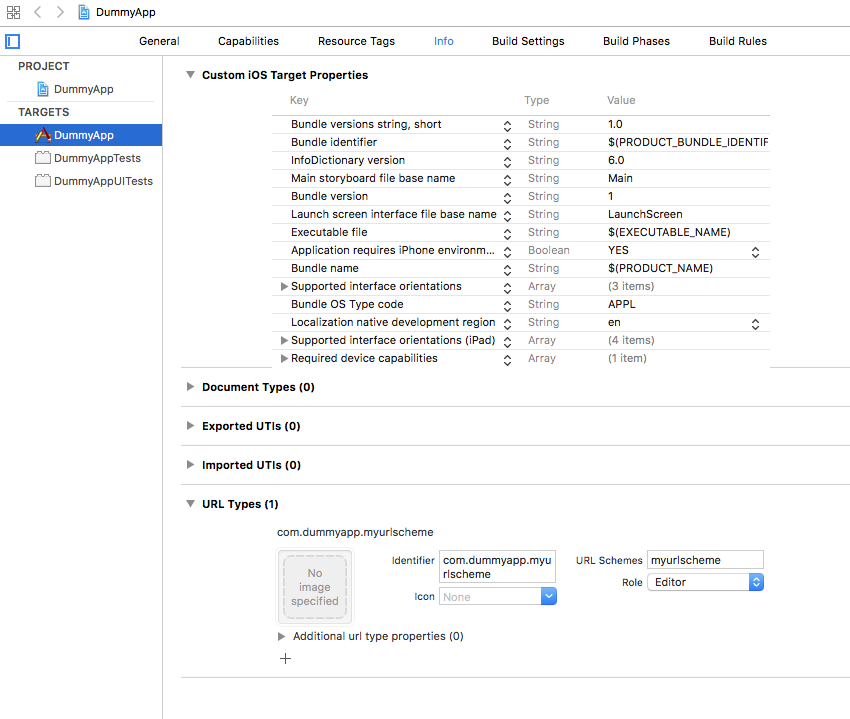Open the Icon combo box dropdown
This screenshot has height=719, width=850.
(x=549, y=596)
